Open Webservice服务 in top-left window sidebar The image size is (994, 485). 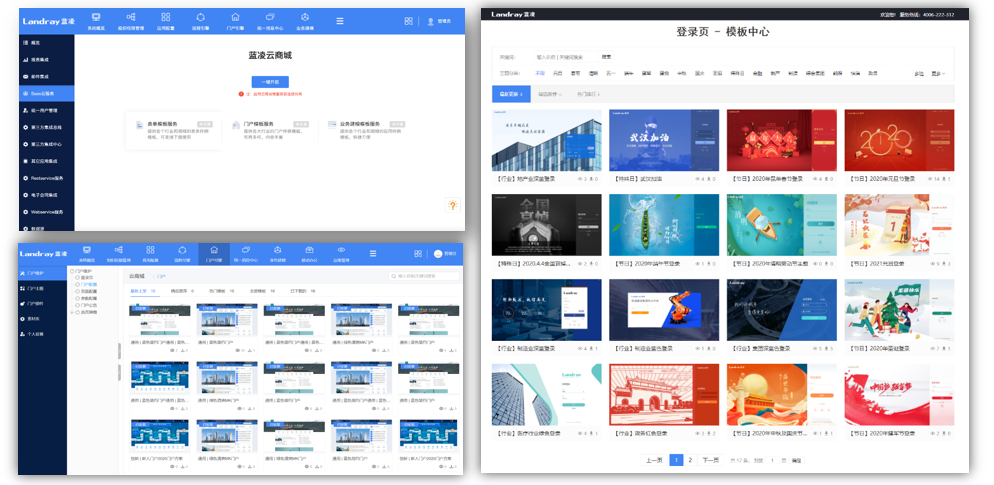click(x=46, y=212)
